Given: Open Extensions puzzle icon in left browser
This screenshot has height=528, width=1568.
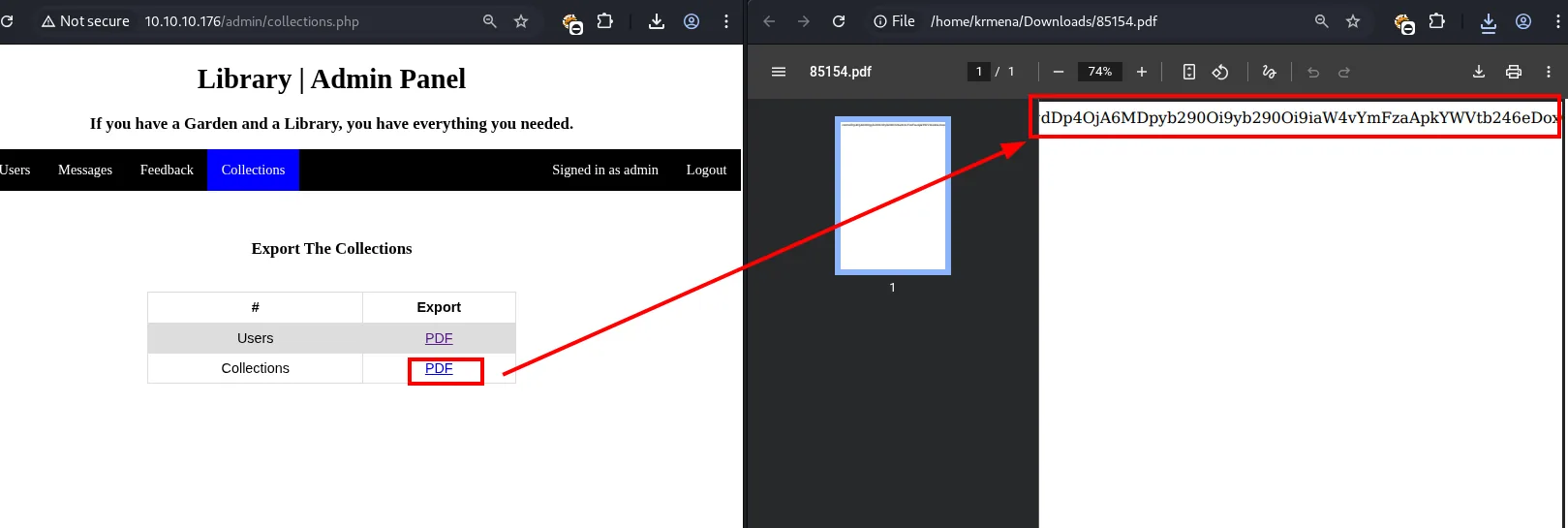Looking at the screenshot, I should pos(605,21).
